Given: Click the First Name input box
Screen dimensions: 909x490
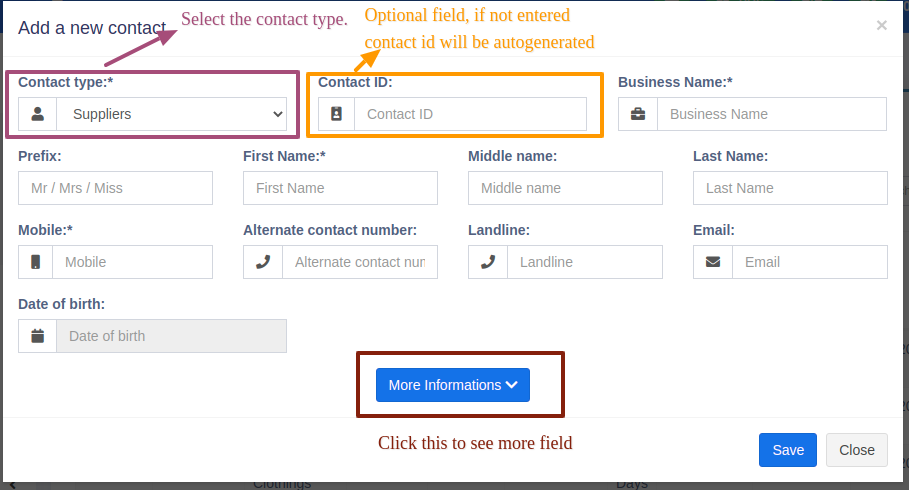Looking at the screenshot, I should pyautogui.click(x=340, y=188).
